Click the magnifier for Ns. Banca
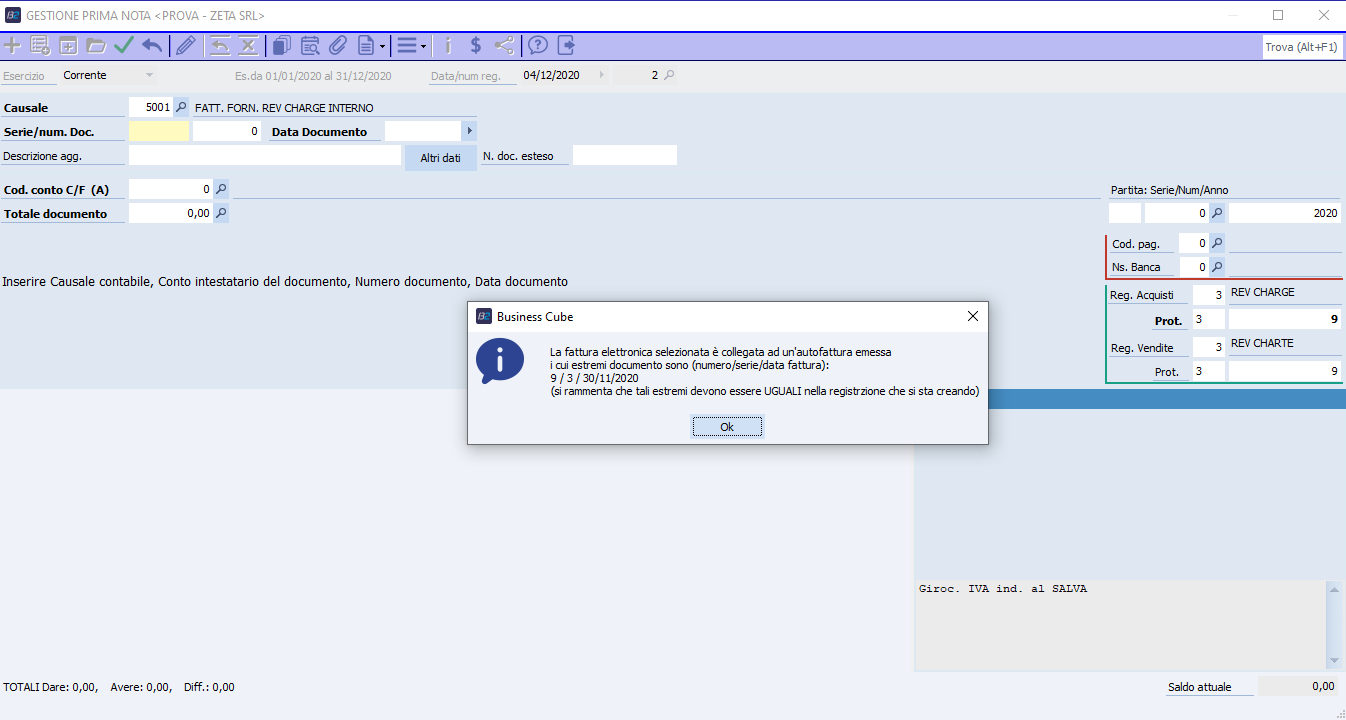 tap(1217, 267)
